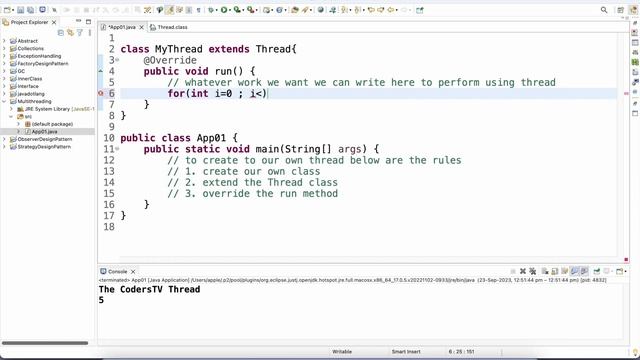Click the Pin Console icon

(597, 271)
